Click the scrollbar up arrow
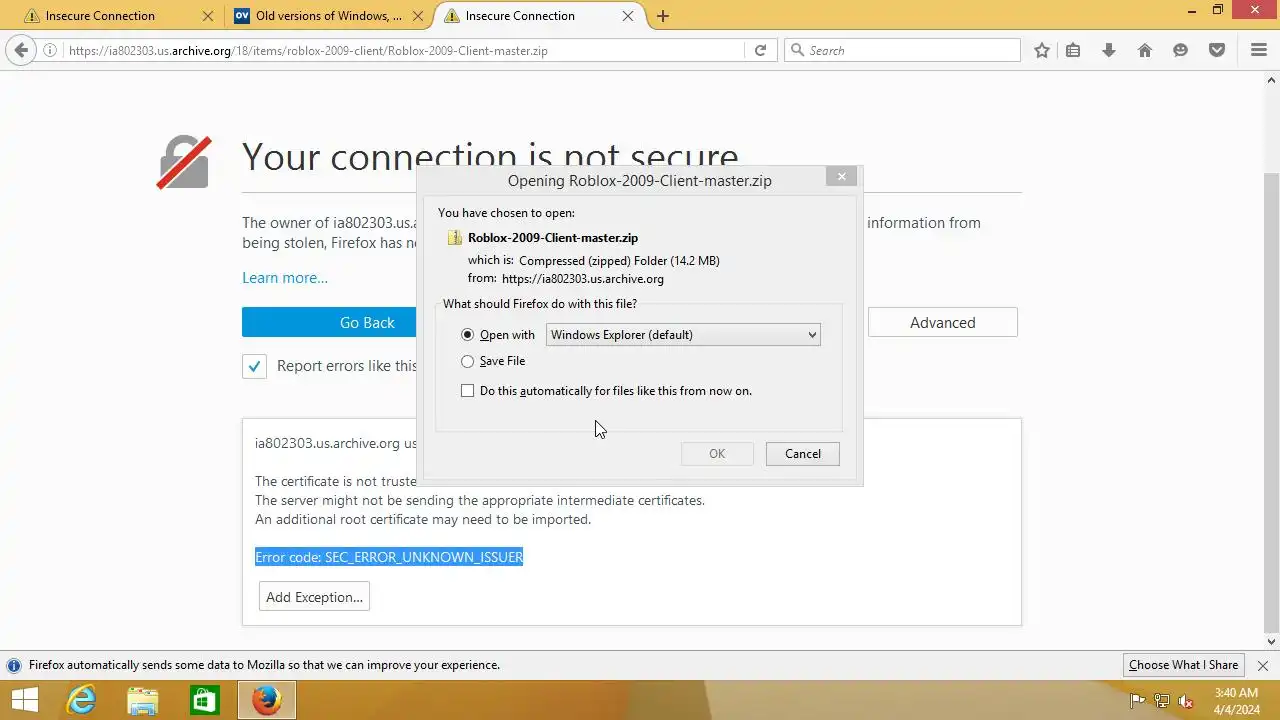The width and height of the screenshot is (1280, 720). pos(1272,78)
